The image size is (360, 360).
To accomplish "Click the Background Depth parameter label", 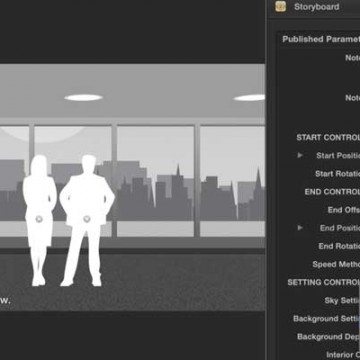I will (328, 337).
